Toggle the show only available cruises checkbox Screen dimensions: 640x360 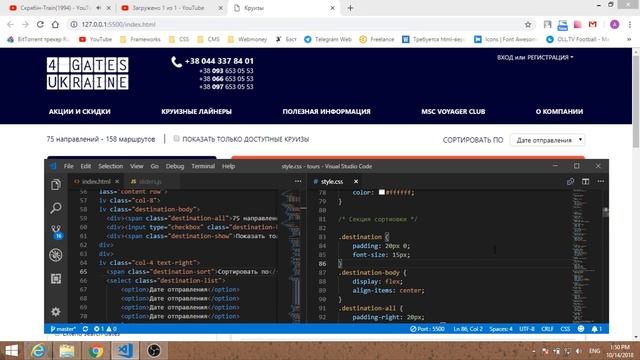pyautogui.click(x=176, y=139)
